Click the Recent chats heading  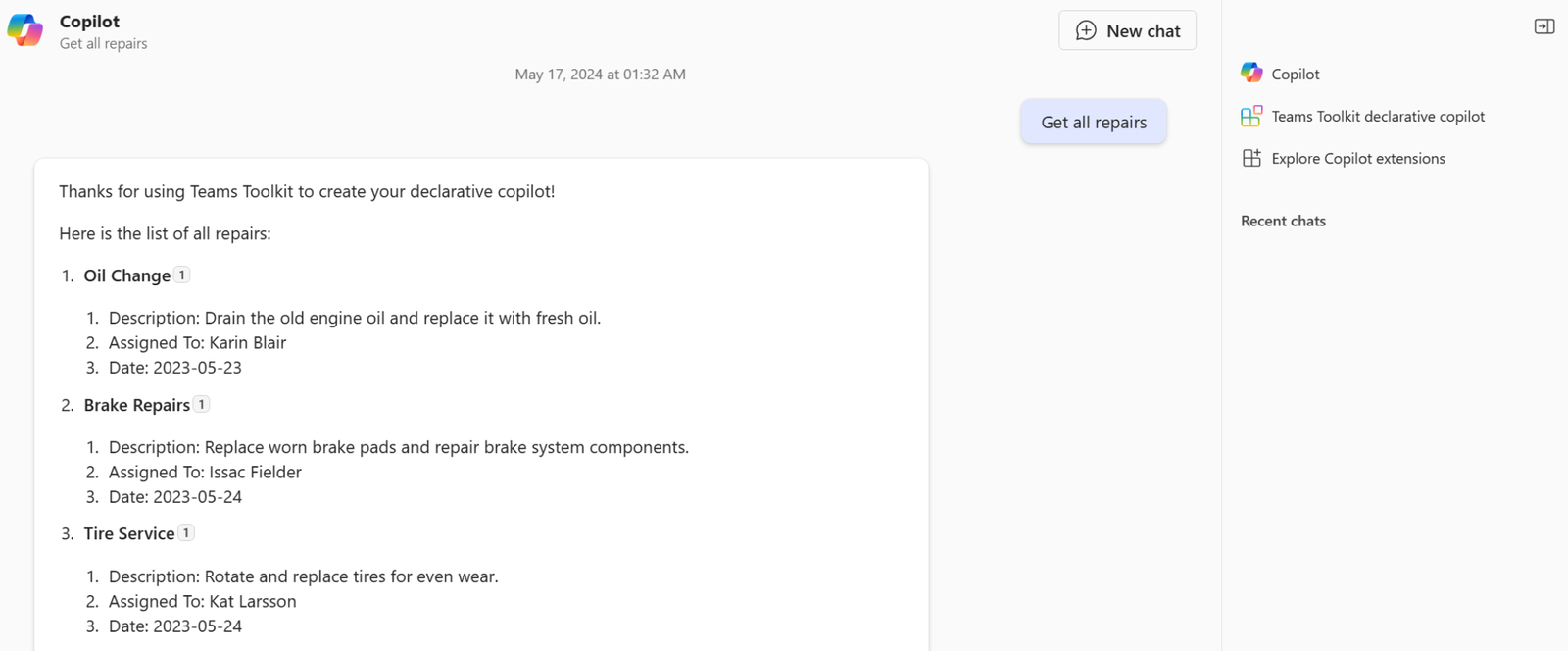[1282, 221]
